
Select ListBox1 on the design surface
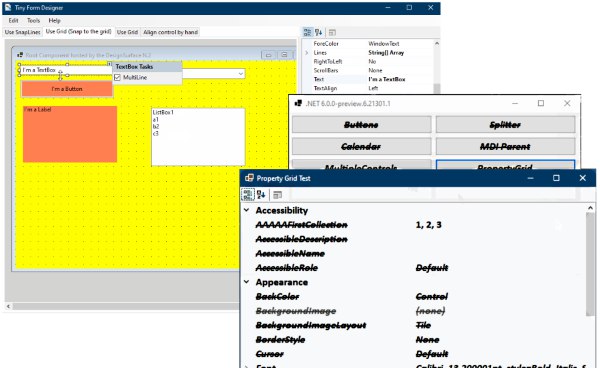(x=198, y=137)
